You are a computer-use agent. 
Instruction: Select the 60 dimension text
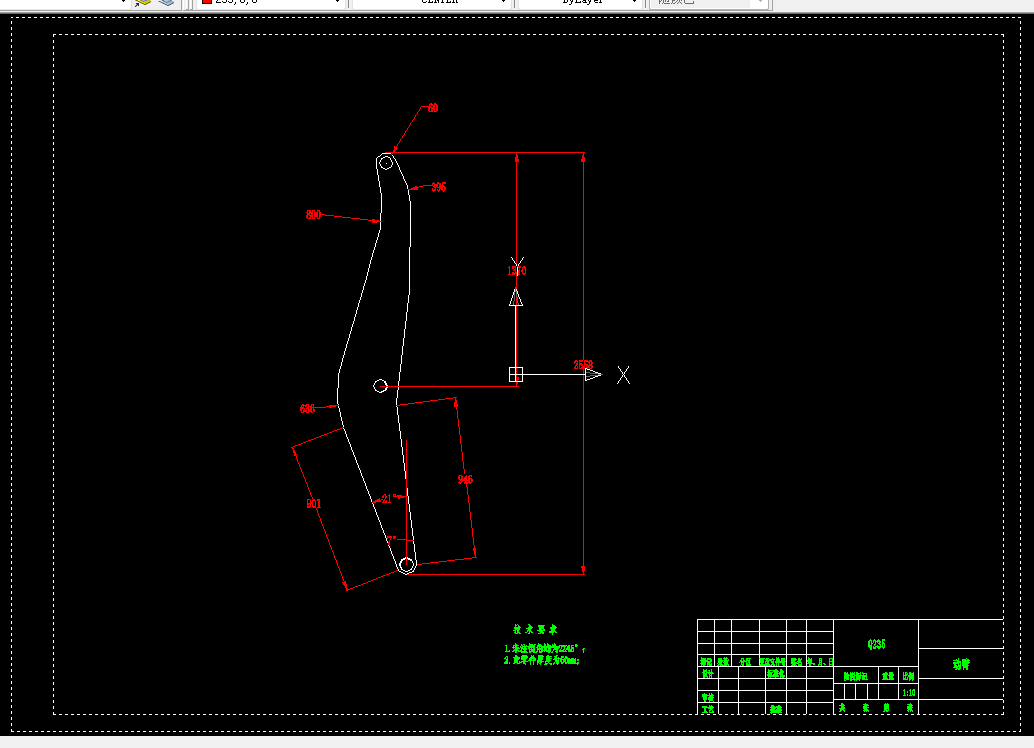click(x=433, y=108)
